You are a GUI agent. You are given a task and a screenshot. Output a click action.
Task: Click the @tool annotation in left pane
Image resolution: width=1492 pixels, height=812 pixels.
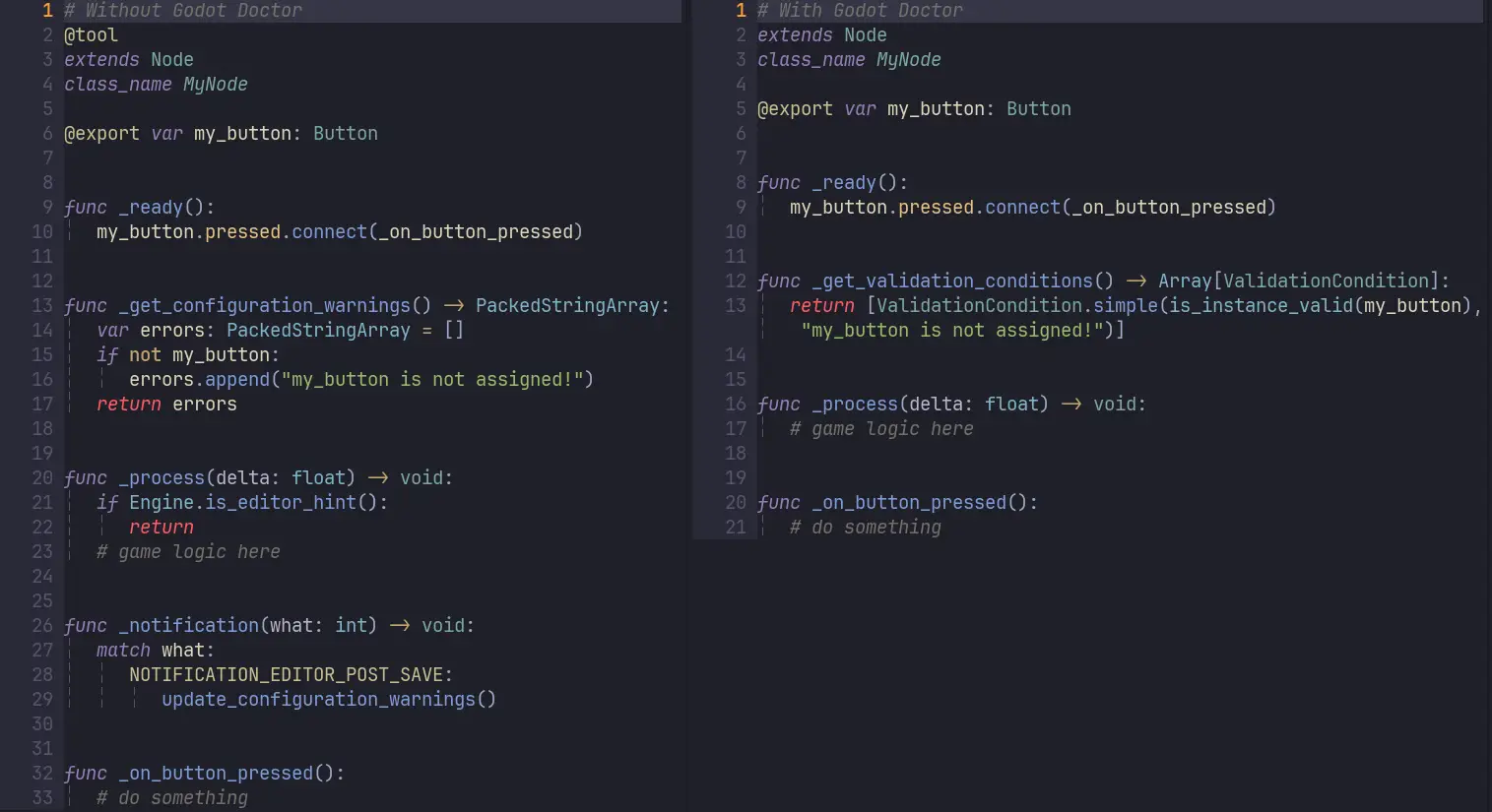point(91,35)
